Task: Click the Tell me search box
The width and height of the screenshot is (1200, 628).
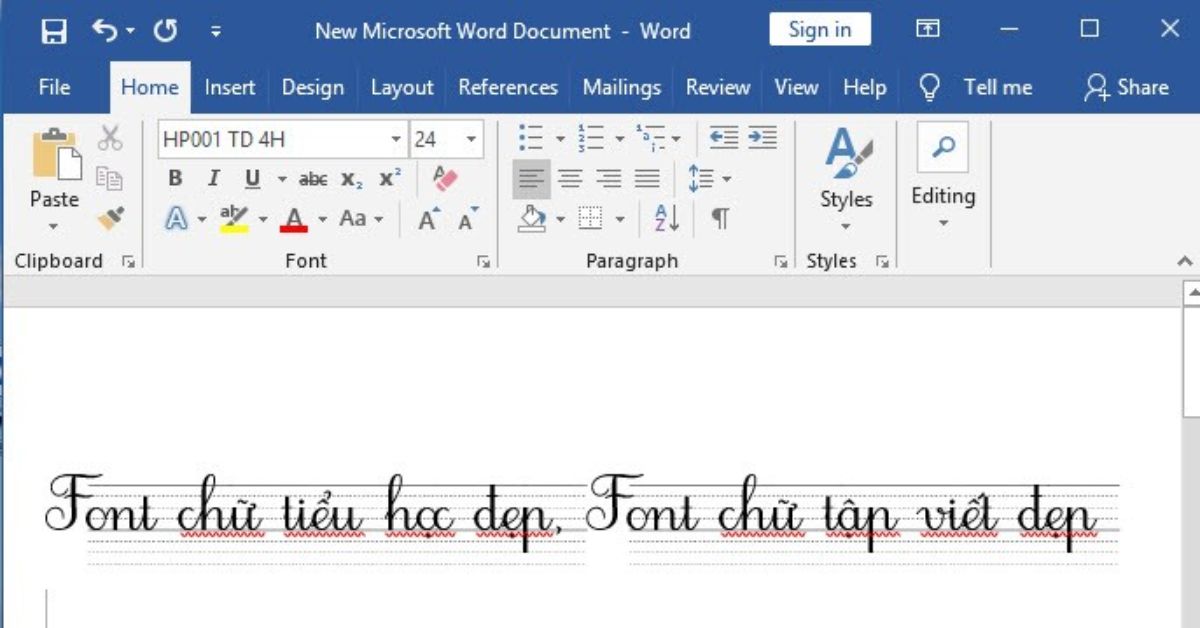Action: [976, 87]
